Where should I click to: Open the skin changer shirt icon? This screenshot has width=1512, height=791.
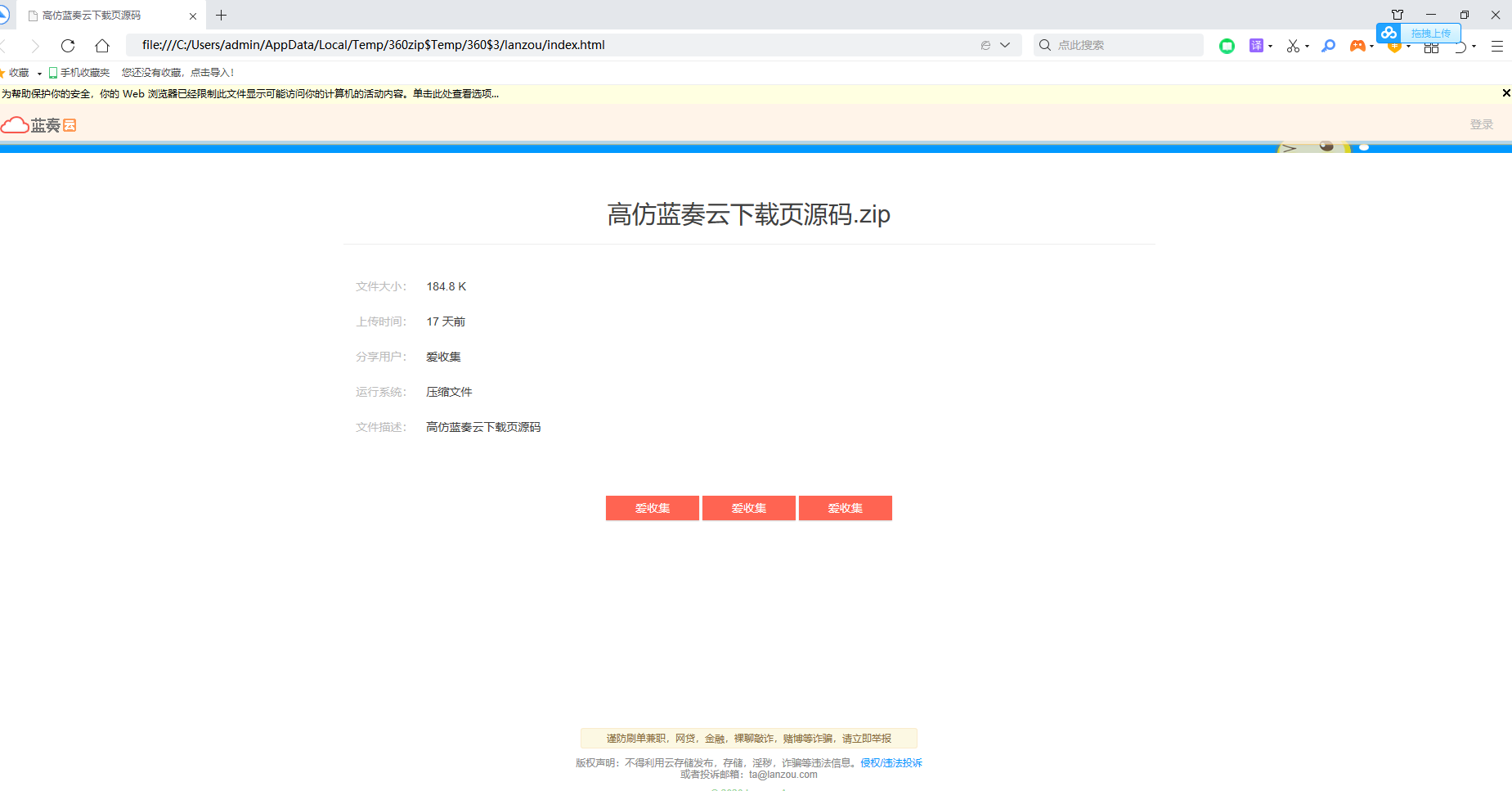1398,15
